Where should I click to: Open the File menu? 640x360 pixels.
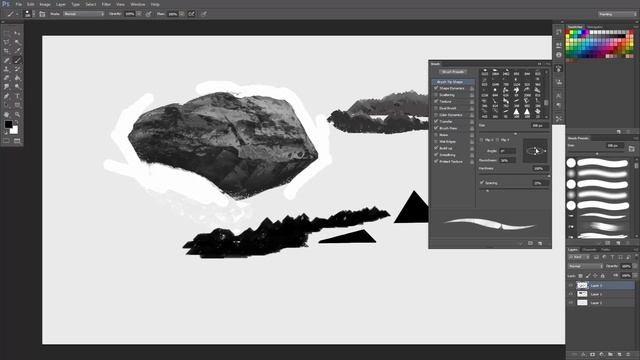18,4
